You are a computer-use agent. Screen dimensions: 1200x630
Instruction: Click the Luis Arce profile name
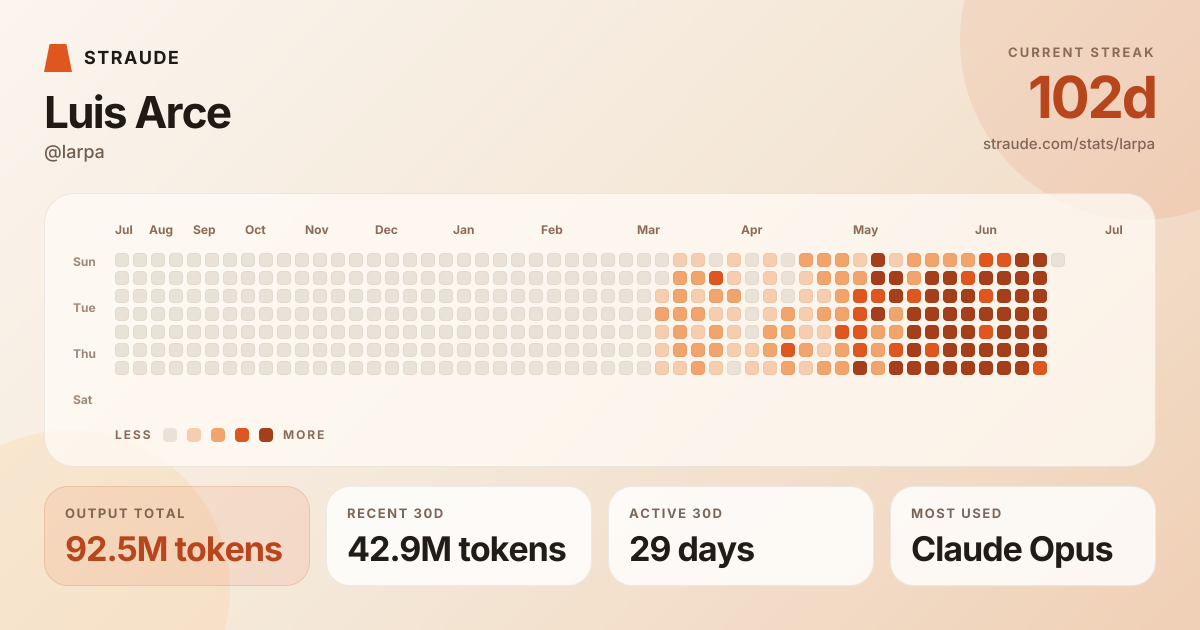137,113
